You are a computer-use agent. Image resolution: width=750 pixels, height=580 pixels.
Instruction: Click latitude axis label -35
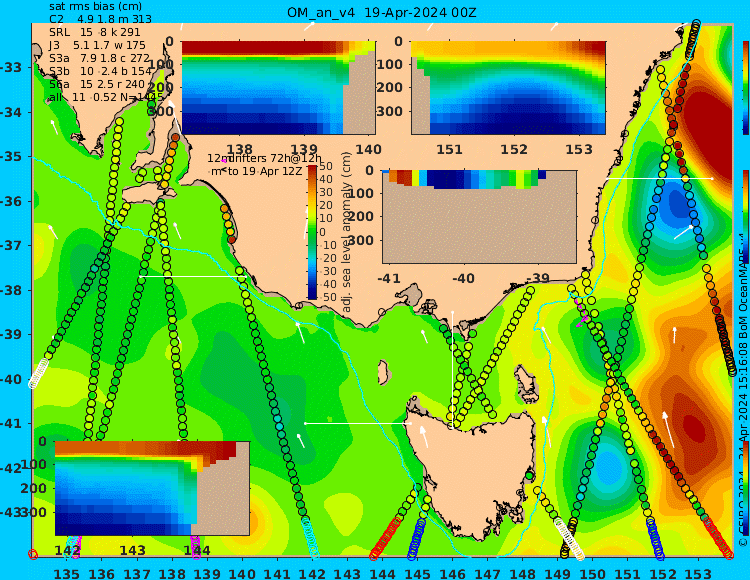[x=11, y=157]
